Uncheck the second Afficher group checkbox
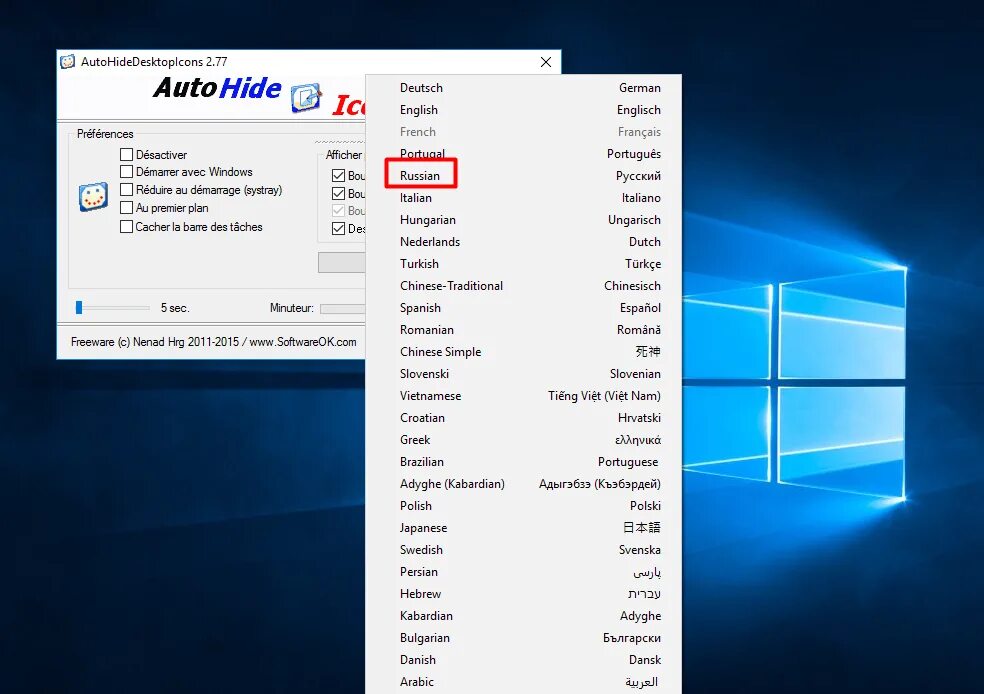Viewport: 984px width, 694px height. coord(338,193)
